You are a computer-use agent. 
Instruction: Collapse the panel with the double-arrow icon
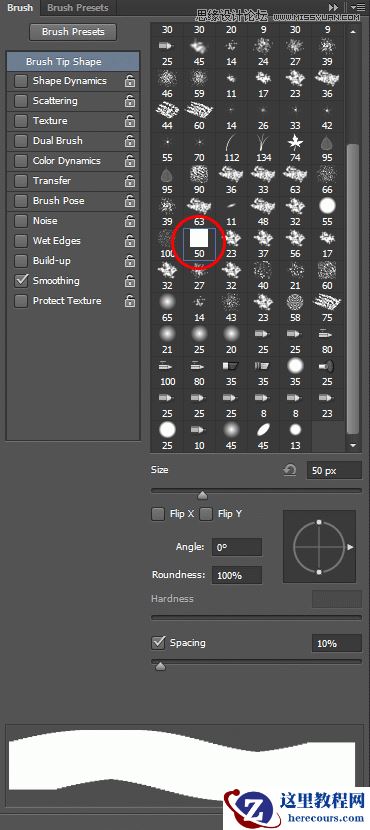[x=333, y=7]
